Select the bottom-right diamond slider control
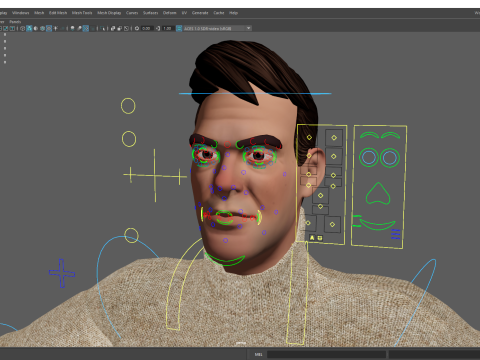Image resolution: width=480 pixels, height=360 pixels. tap(332, 224)
